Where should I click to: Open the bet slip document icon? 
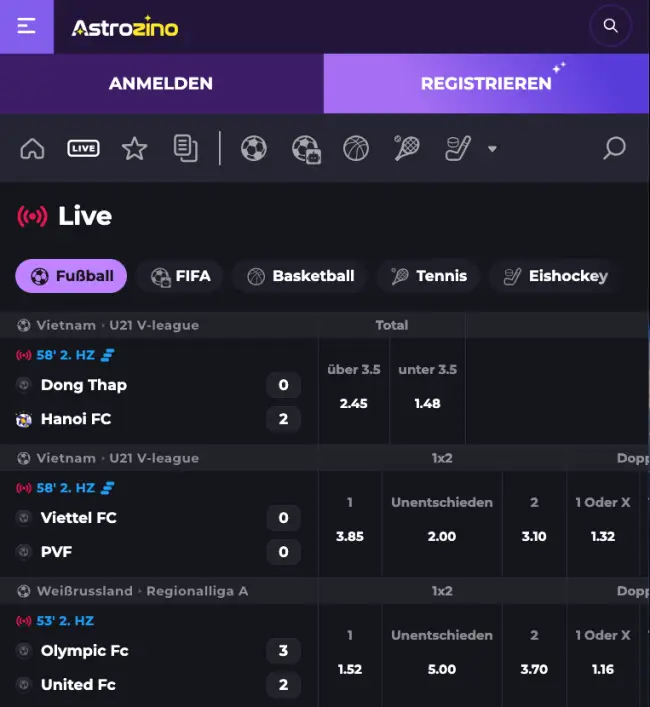[x=185, y=148]
